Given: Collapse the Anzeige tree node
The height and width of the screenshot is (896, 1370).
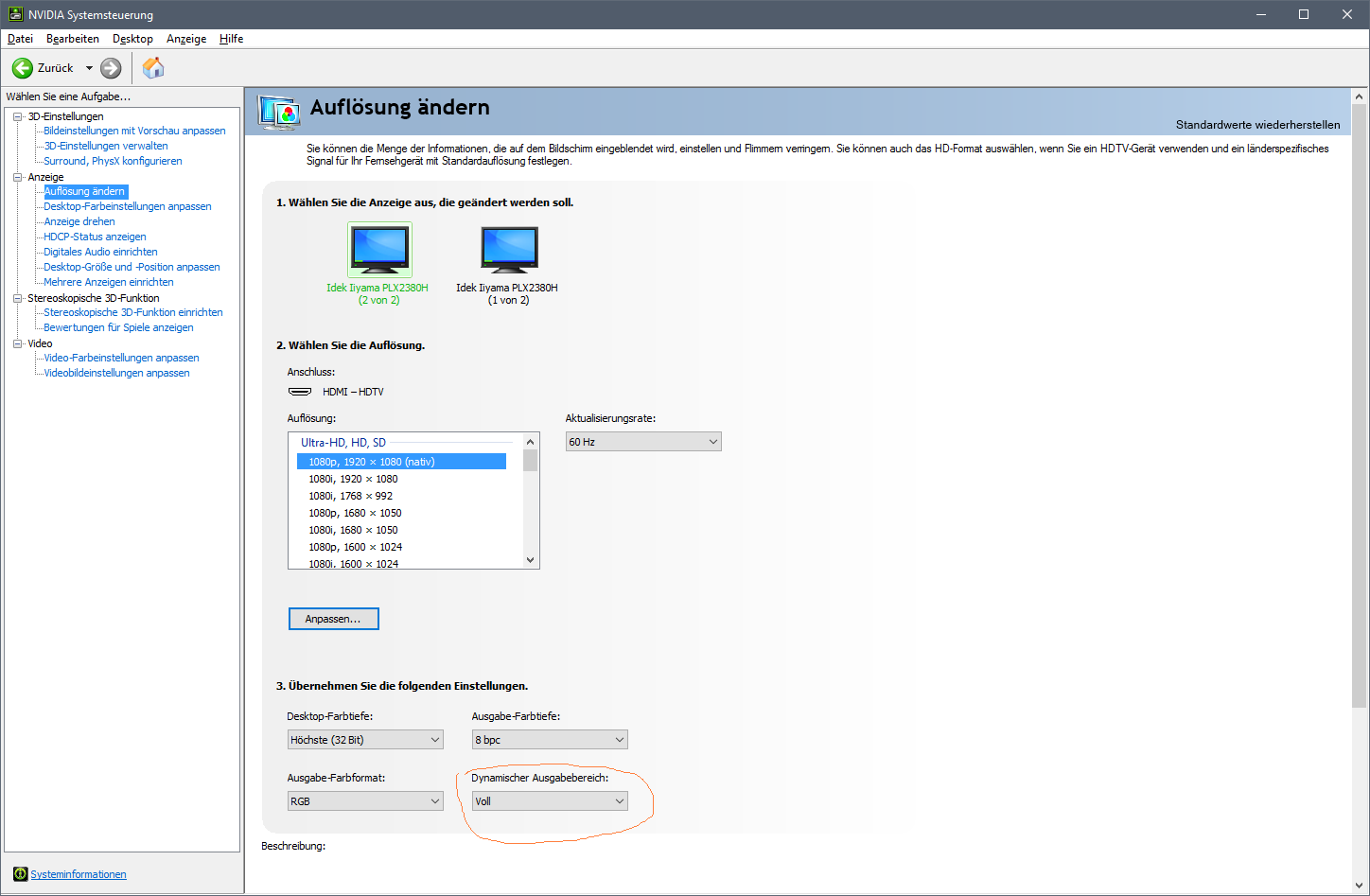Looking at the screenshot, I should (17, 177).
